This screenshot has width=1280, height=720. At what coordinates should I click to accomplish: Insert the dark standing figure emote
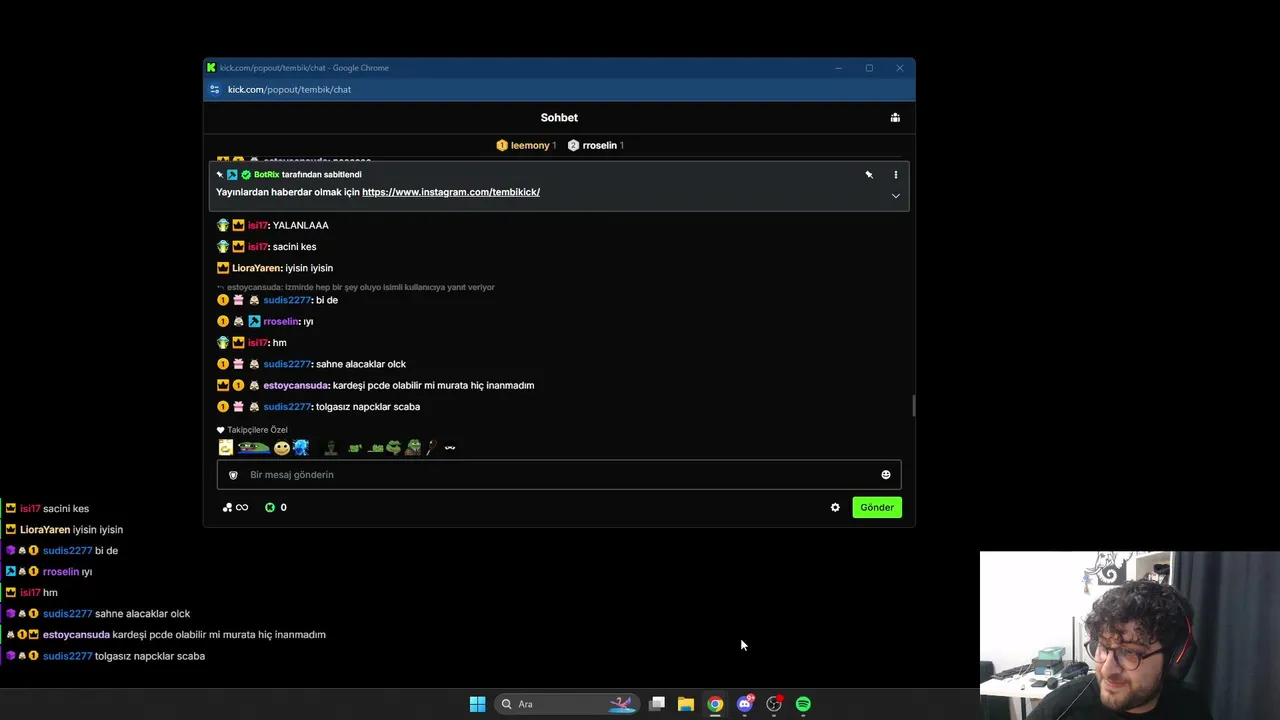[x=330, y=448]
